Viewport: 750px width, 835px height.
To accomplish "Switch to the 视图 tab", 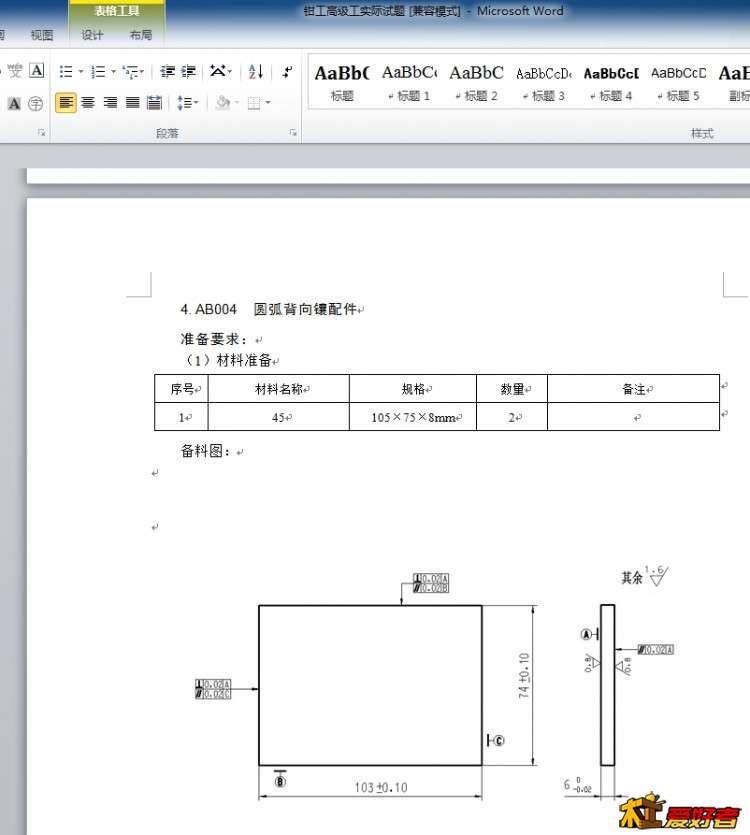I will click(x=42, y=35).
